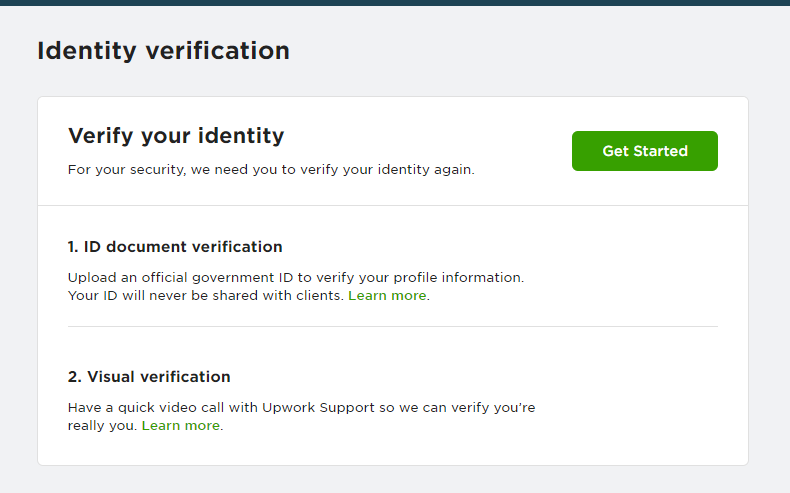Click 'Upload an official government ID' sentence
The height and width of the screenshot is (493, 790).
click(x=296, y=277)
